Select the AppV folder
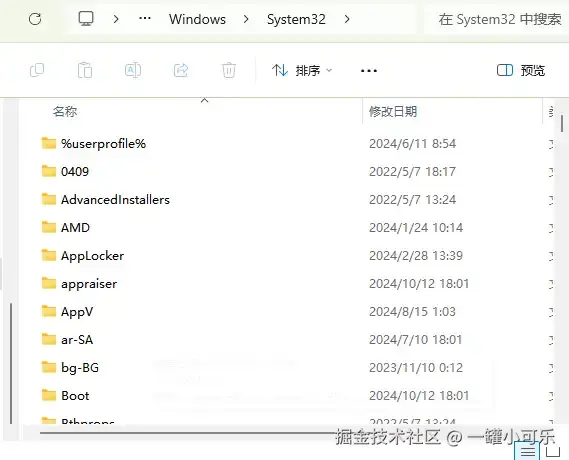This screenshot has height=460, width=569. [x=77, y=312]
